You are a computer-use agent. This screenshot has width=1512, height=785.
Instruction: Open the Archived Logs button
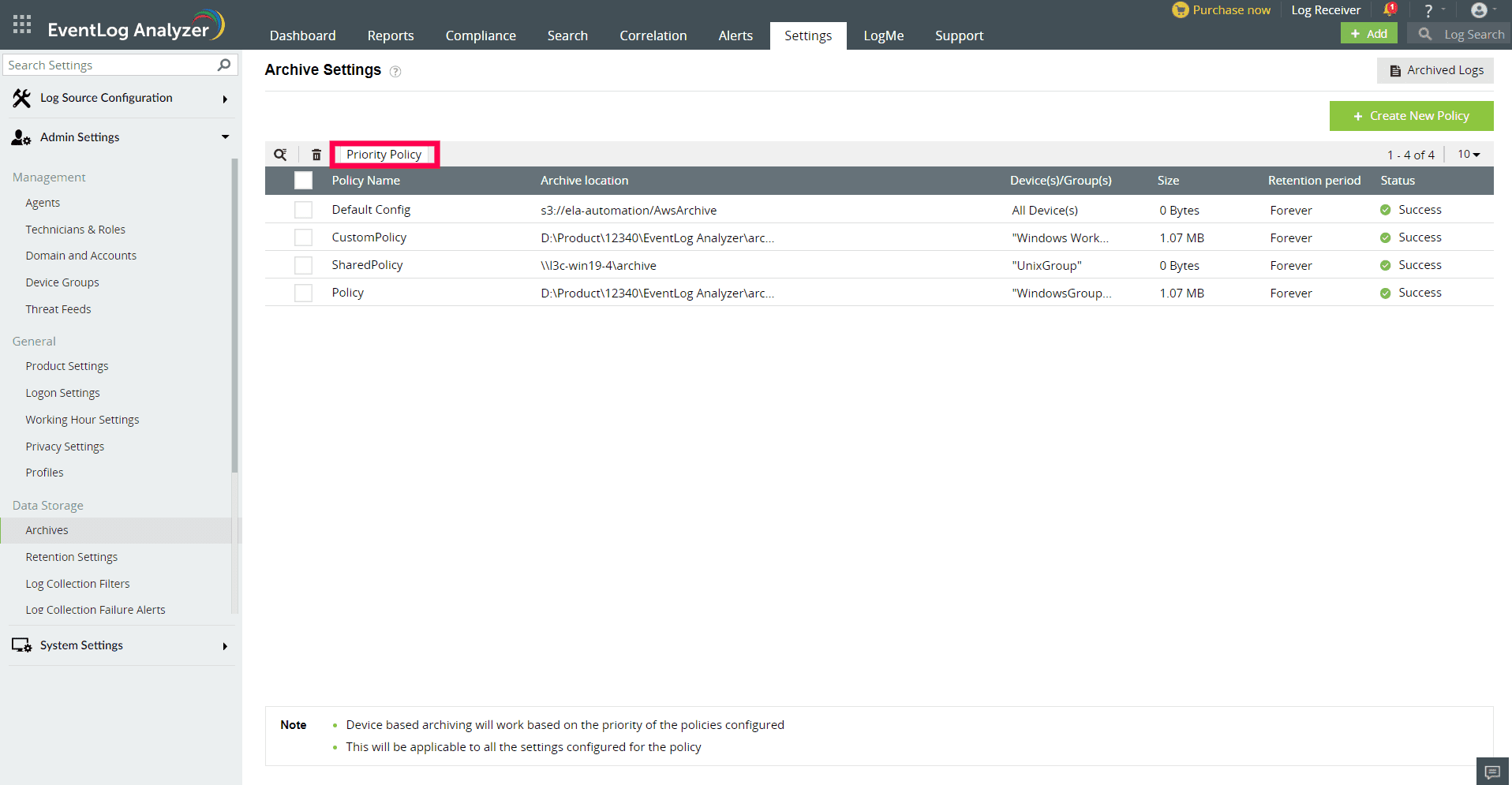pyautogui.click(x=1435, y=70)
